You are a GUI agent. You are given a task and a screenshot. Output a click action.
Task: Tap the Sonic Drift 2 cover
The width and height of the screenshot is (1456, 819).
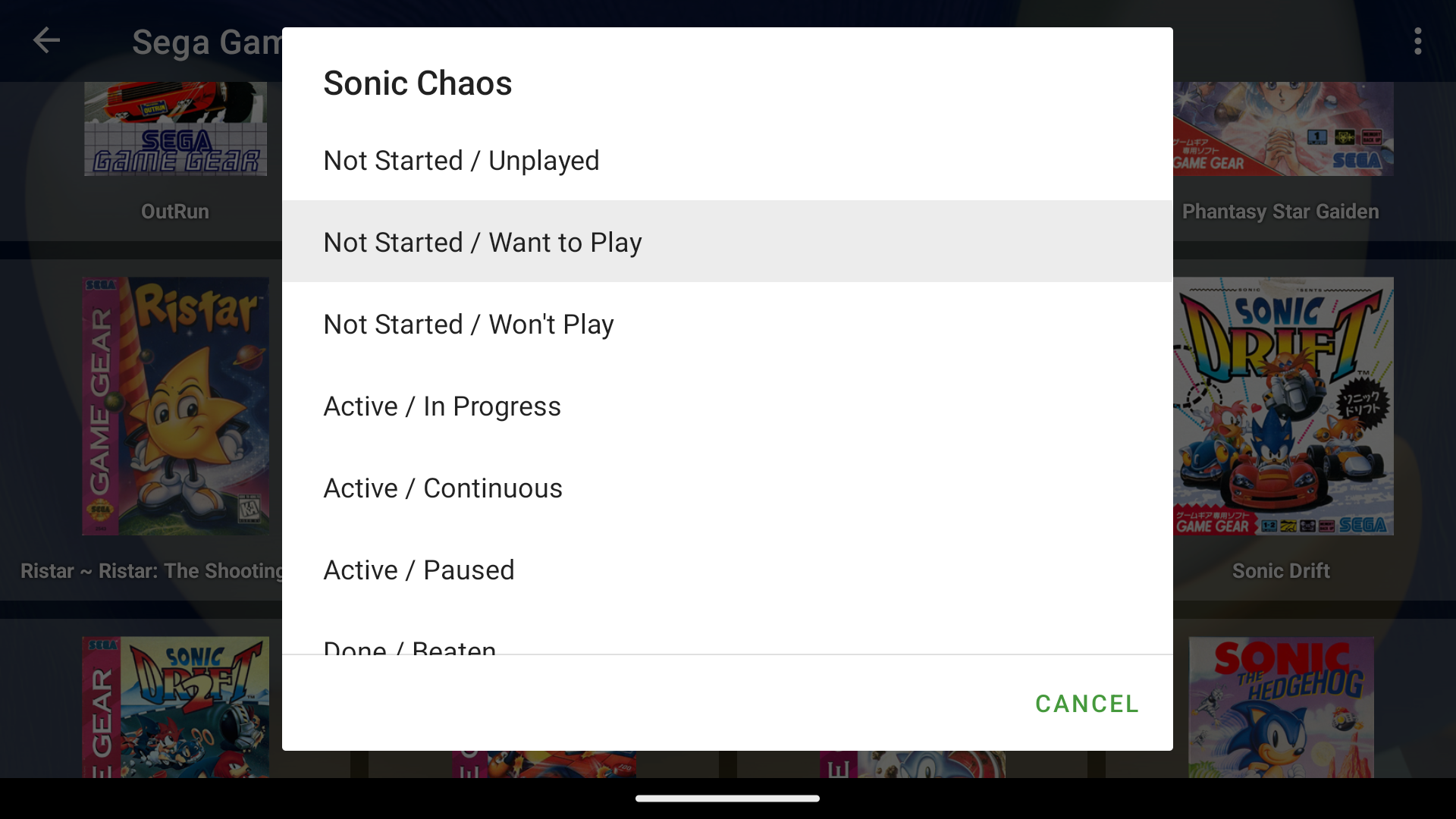[x=175, y=707]
